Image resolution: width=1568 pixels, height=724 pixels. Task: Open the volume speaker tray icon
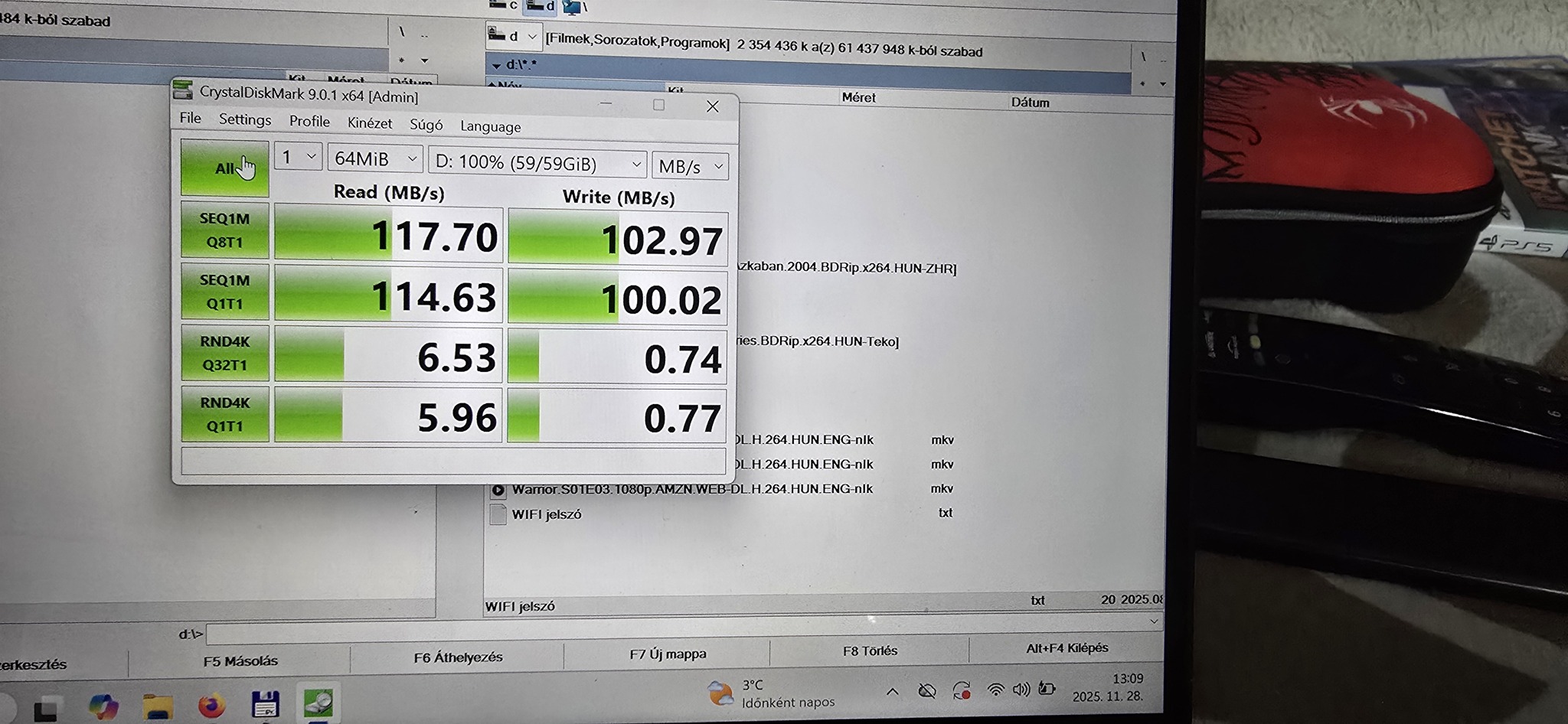[x=1021, y=690]
